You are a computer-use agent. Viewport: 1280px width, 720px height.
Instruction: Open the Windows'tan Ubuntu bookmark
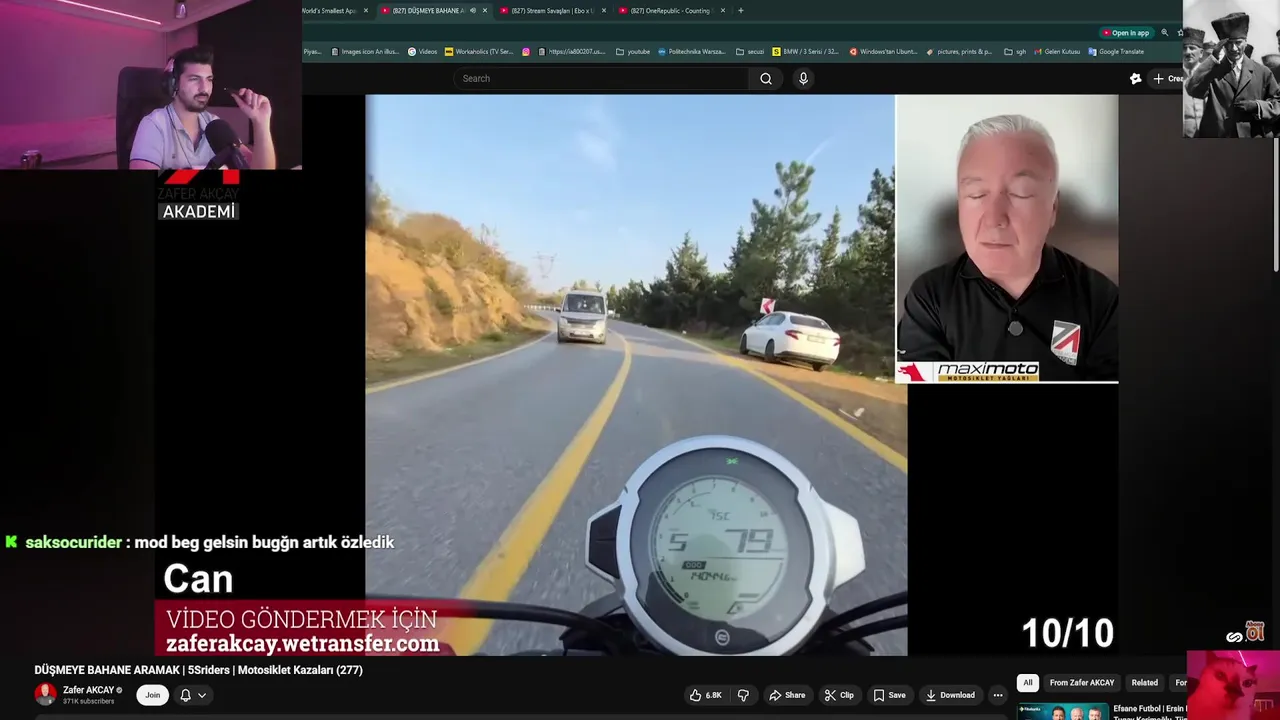[x=883, y=52]
